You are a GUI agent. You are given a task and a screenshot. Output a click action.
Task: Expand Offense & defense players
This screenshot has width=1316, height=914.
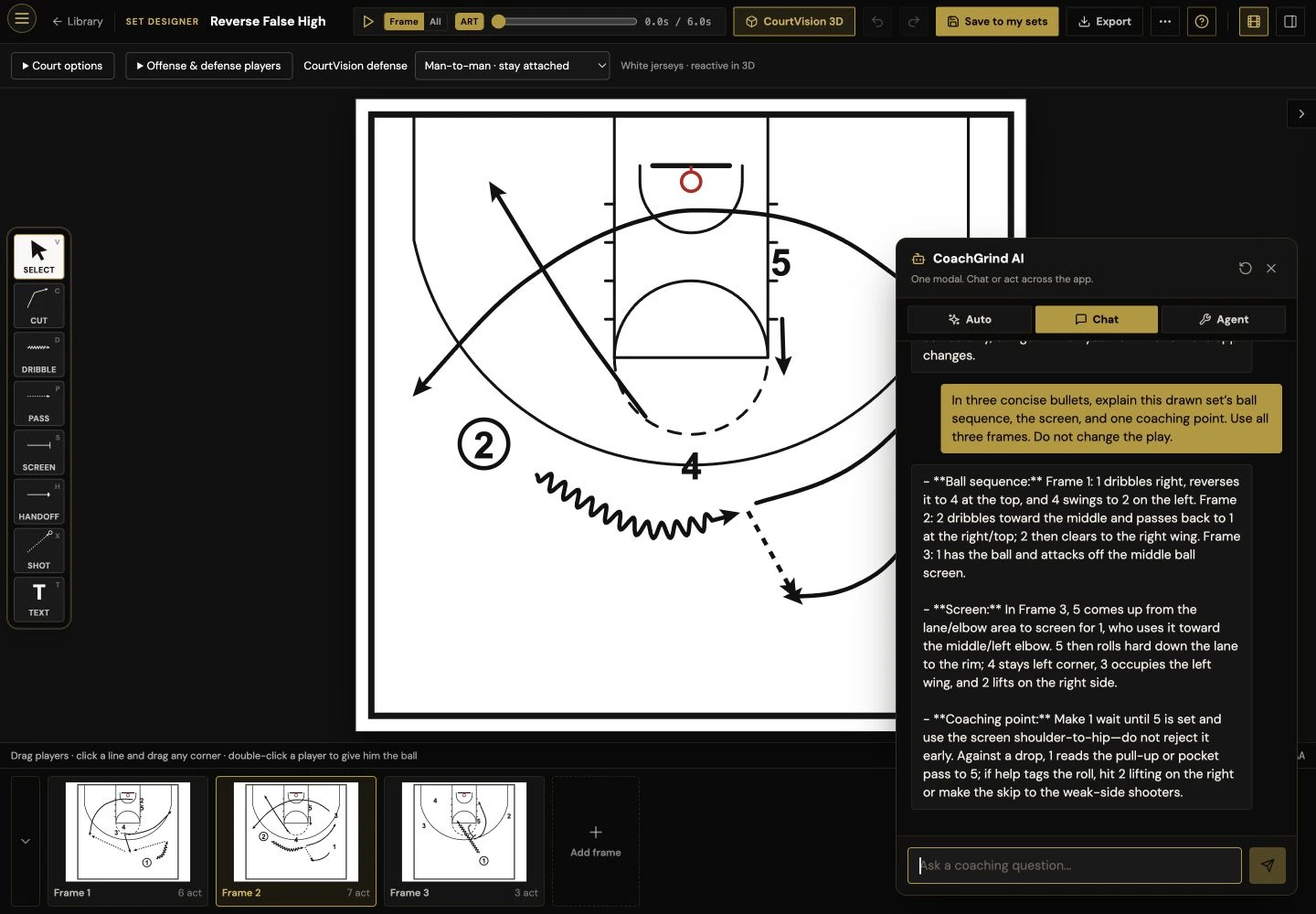pos(208,66)
